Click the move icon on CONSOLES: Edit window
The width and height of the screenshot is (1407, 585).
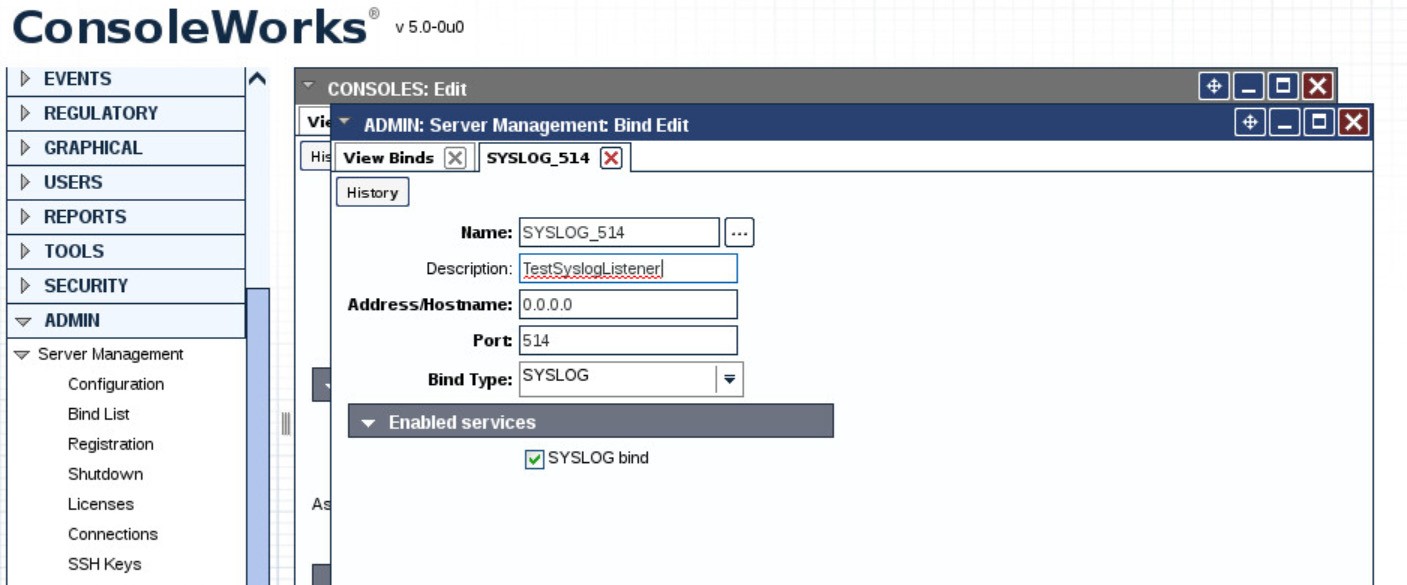tap(1214, 88)
